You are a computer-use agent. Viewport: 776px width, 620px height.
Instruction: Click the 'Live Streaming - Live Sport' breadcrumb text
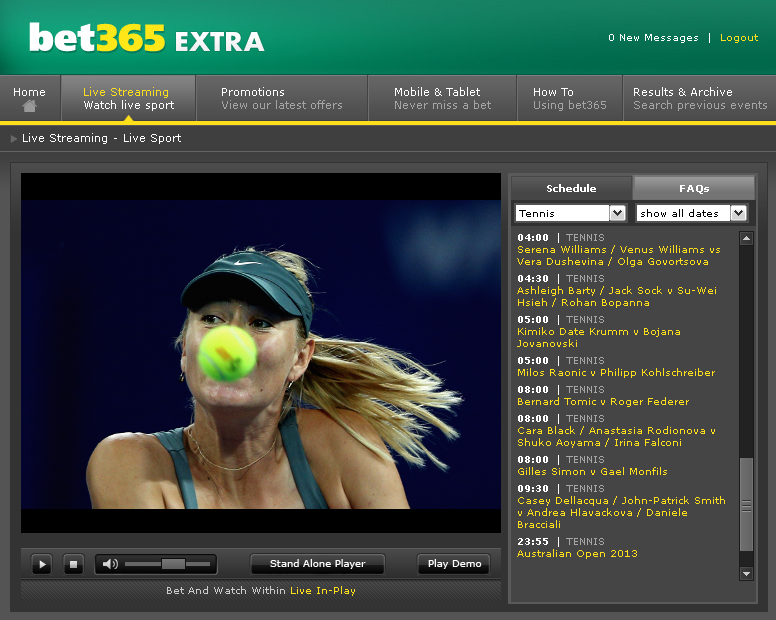tap(101, 138)
